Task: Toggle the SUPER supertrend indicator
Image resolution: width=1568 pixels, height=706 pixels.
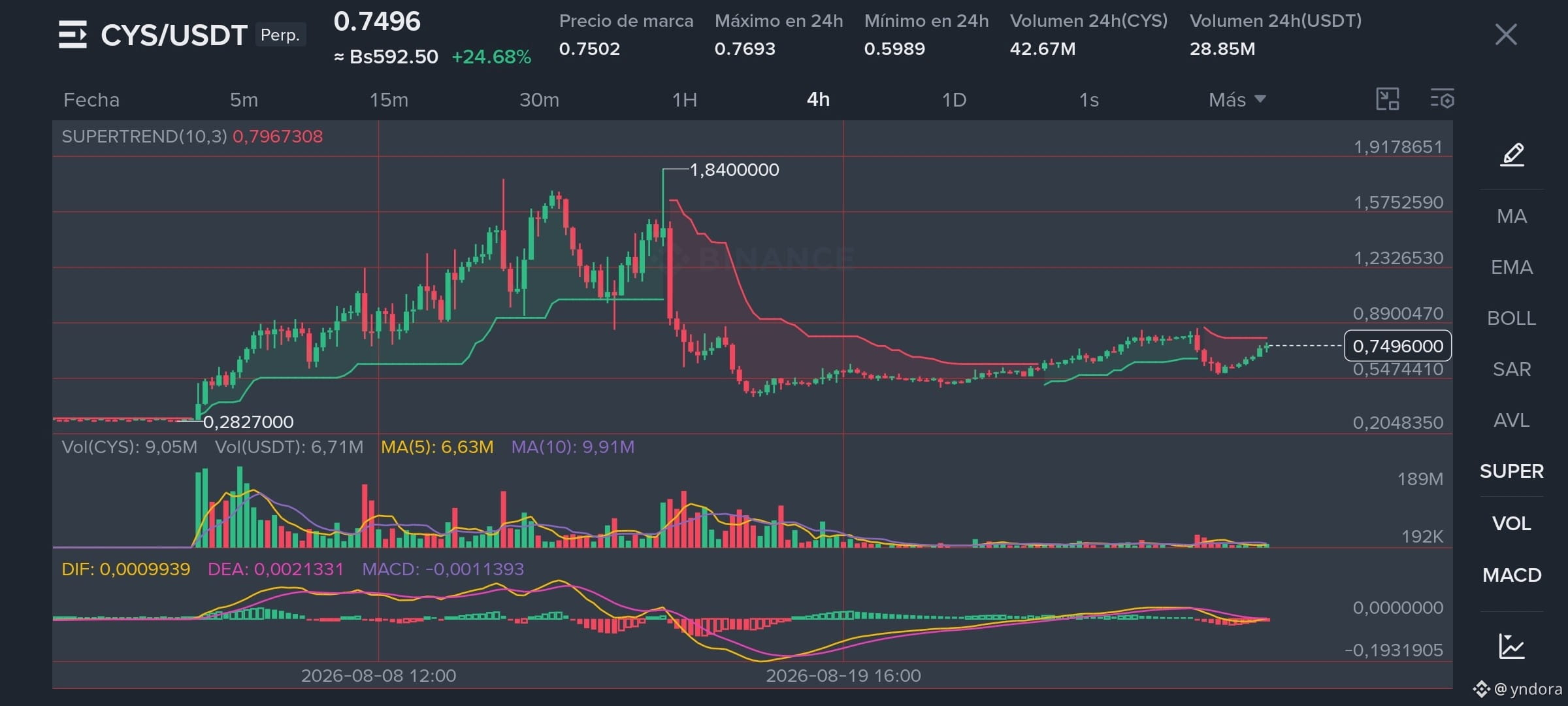Action: click(x=1512, y=471)
